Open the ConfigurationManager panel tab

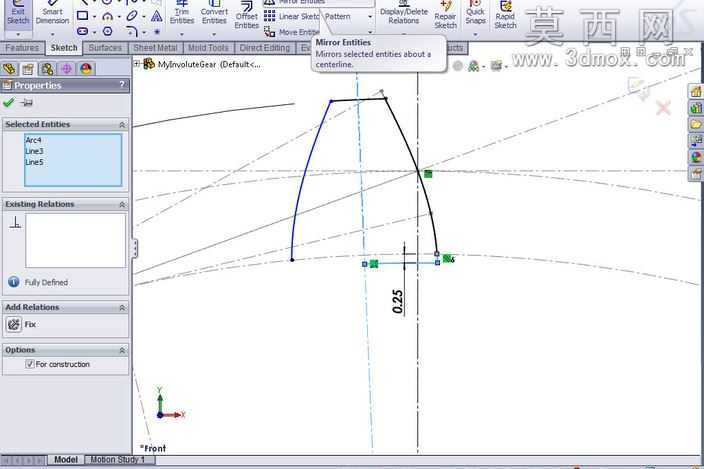pos(47,69)
